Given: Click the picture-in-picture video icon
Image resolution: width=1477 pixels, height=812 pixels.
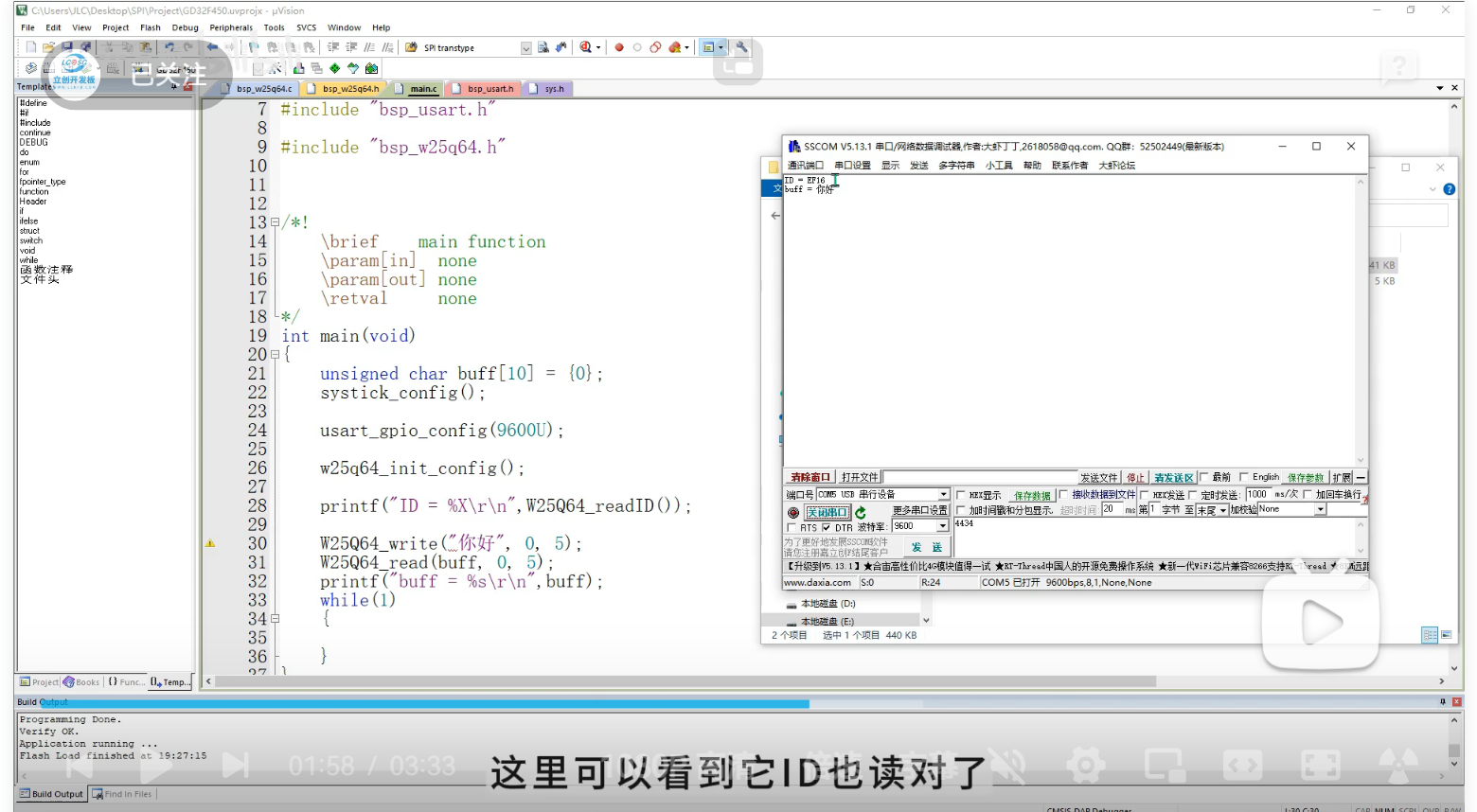Looking at the screenshot, I should pos(1164,765).
